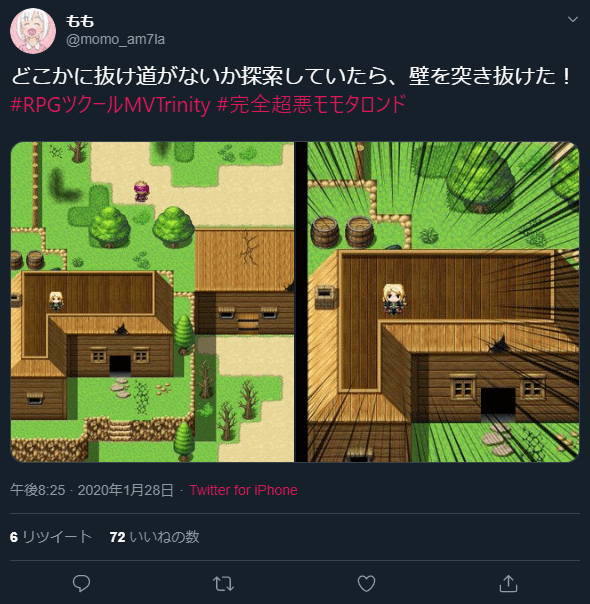Viewport: 590px width, 604px height.
Task: Like the tweet with the heart icon
Action: (x=366, y=583)
